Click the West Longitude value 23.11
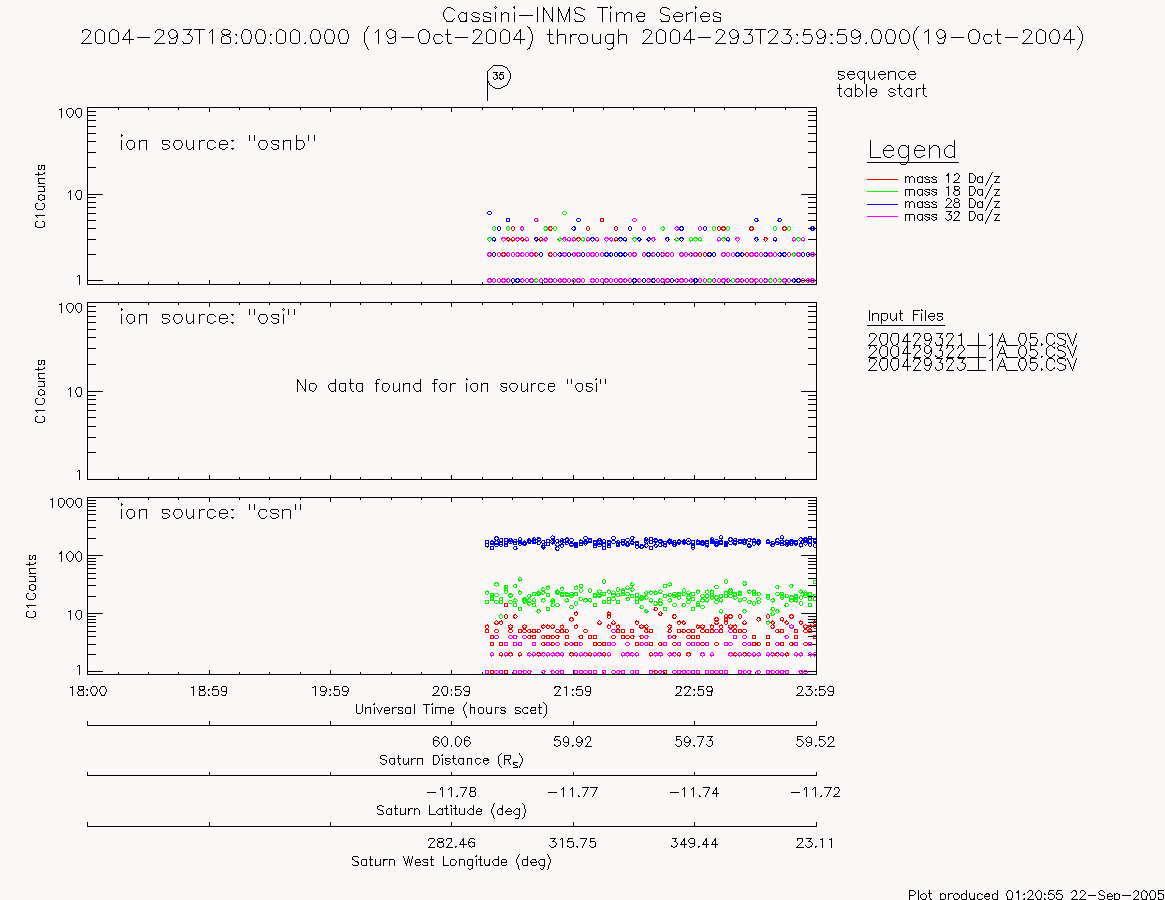Image resolution: width=1165 pixels, height=900 pixels. [x=815, y=843]
